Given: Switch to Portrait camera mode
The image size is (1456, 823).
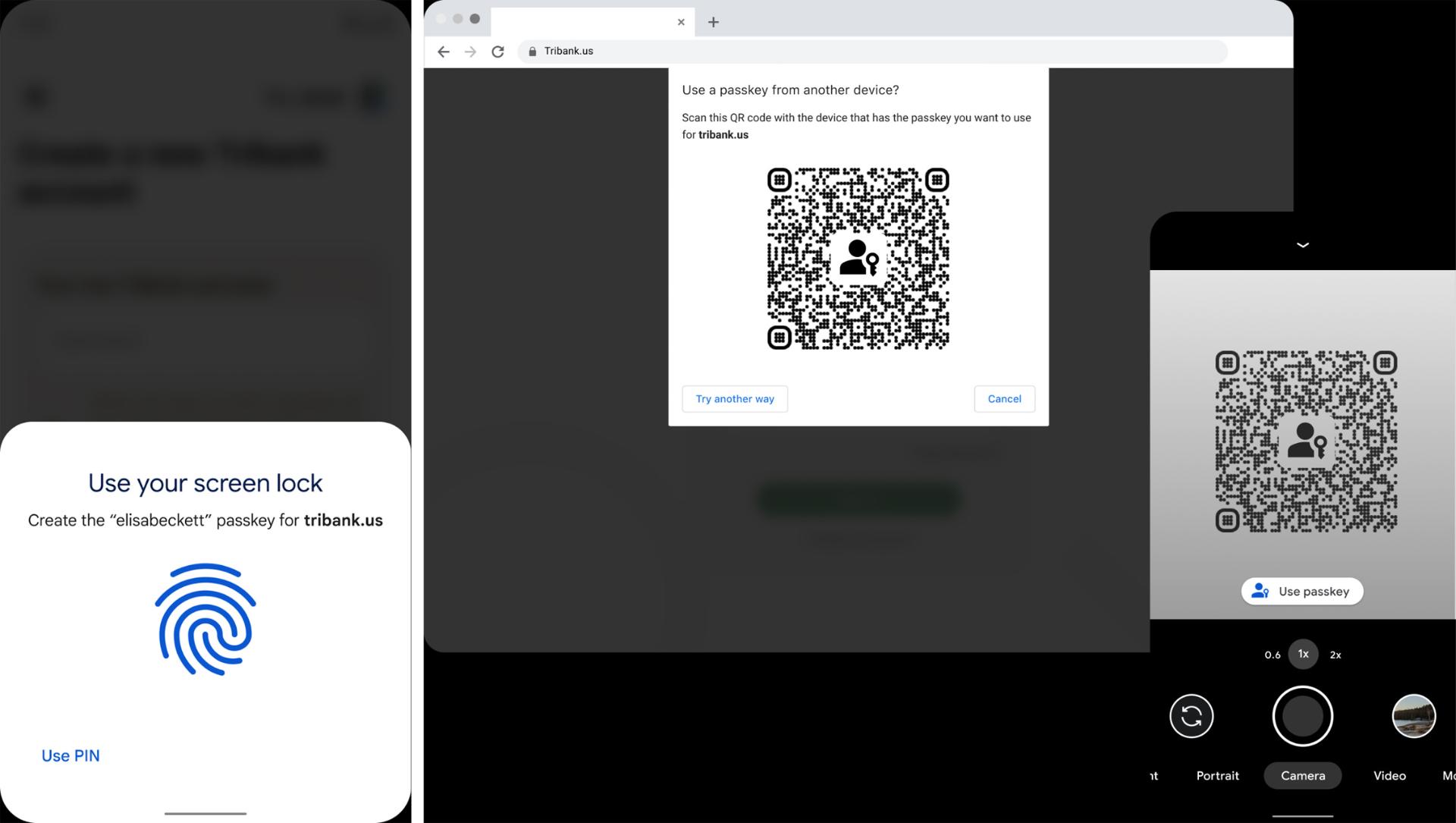Looking at the screenshot, I should 1217,775.
